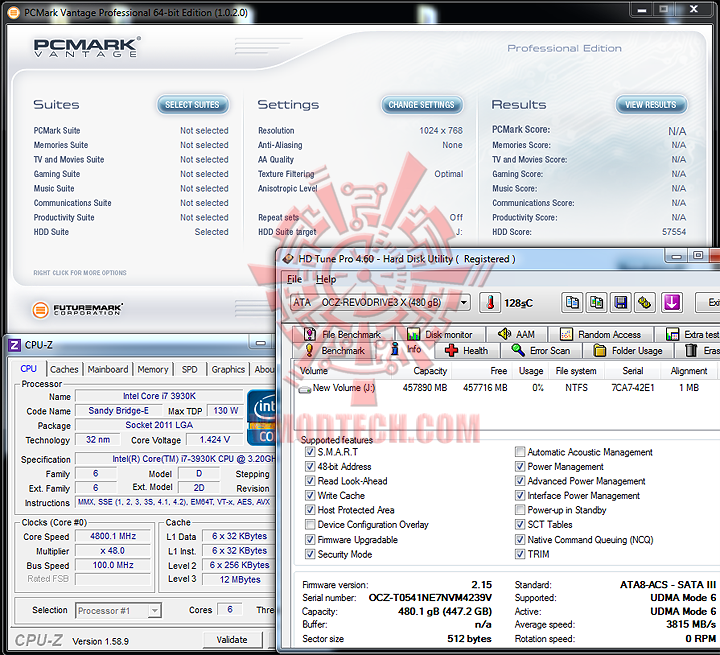Click the Intel Core i7 3930K name field

159,396
